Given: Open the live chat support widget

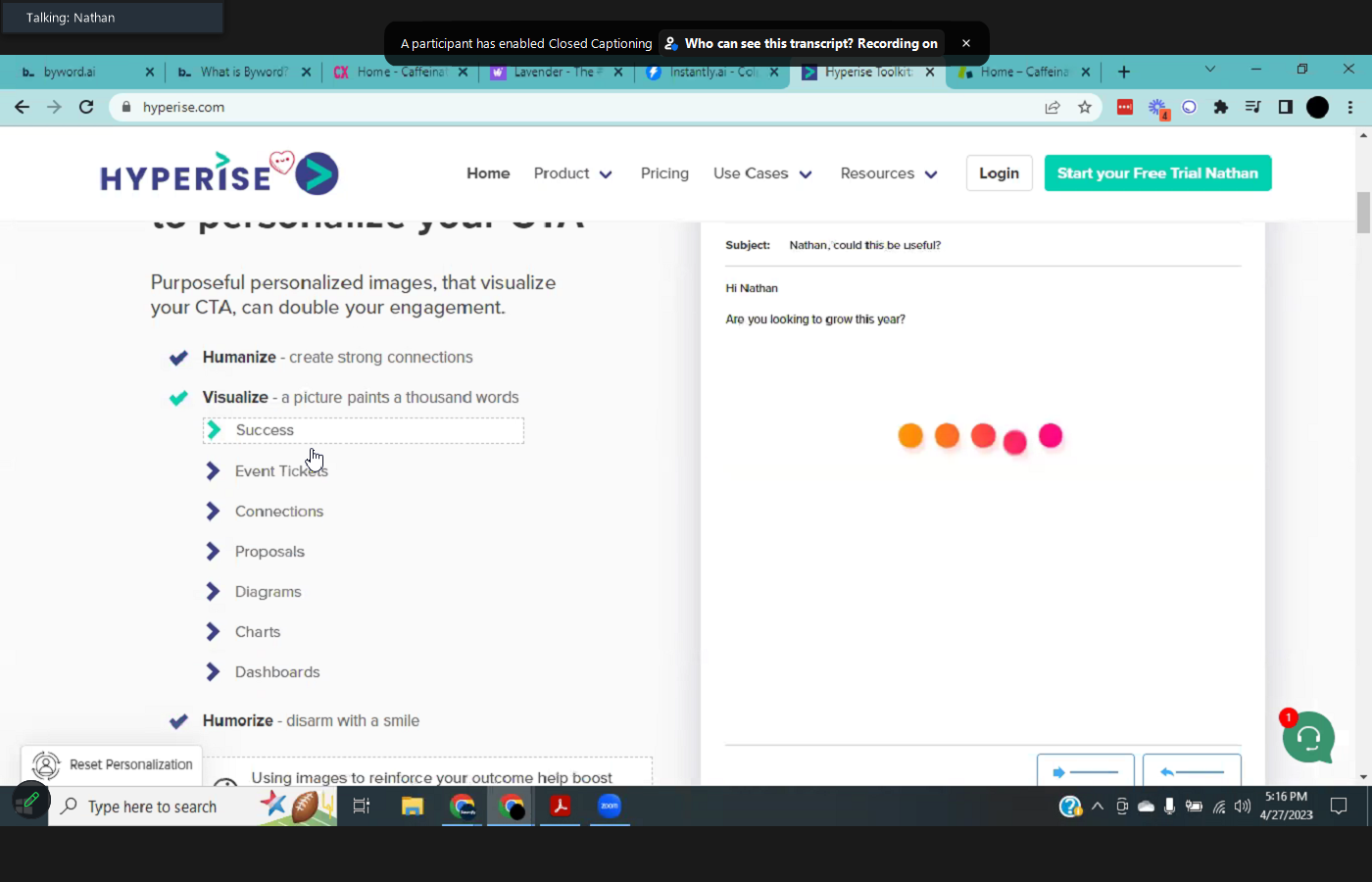Looking at the screenshot, I should point(1308,737).
